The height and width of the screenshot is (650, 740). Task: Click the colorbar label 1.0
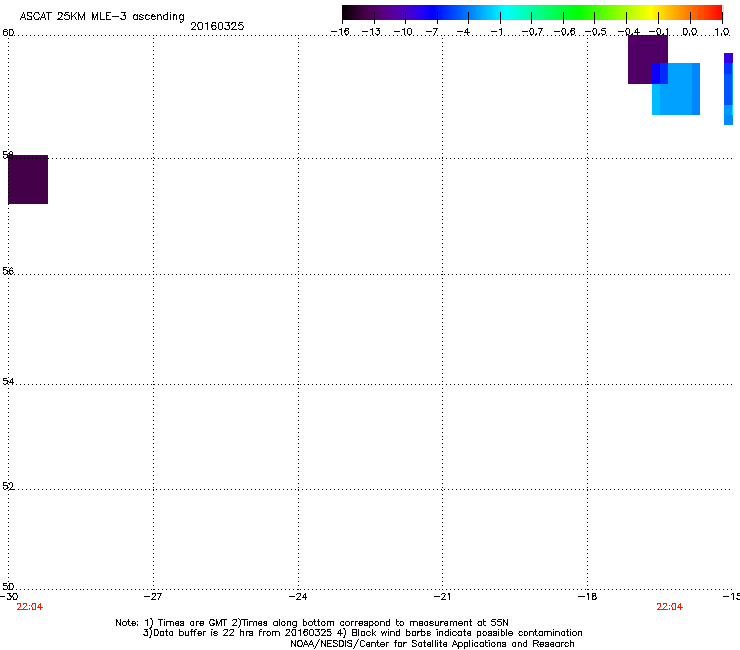click(x=722, y=32)
